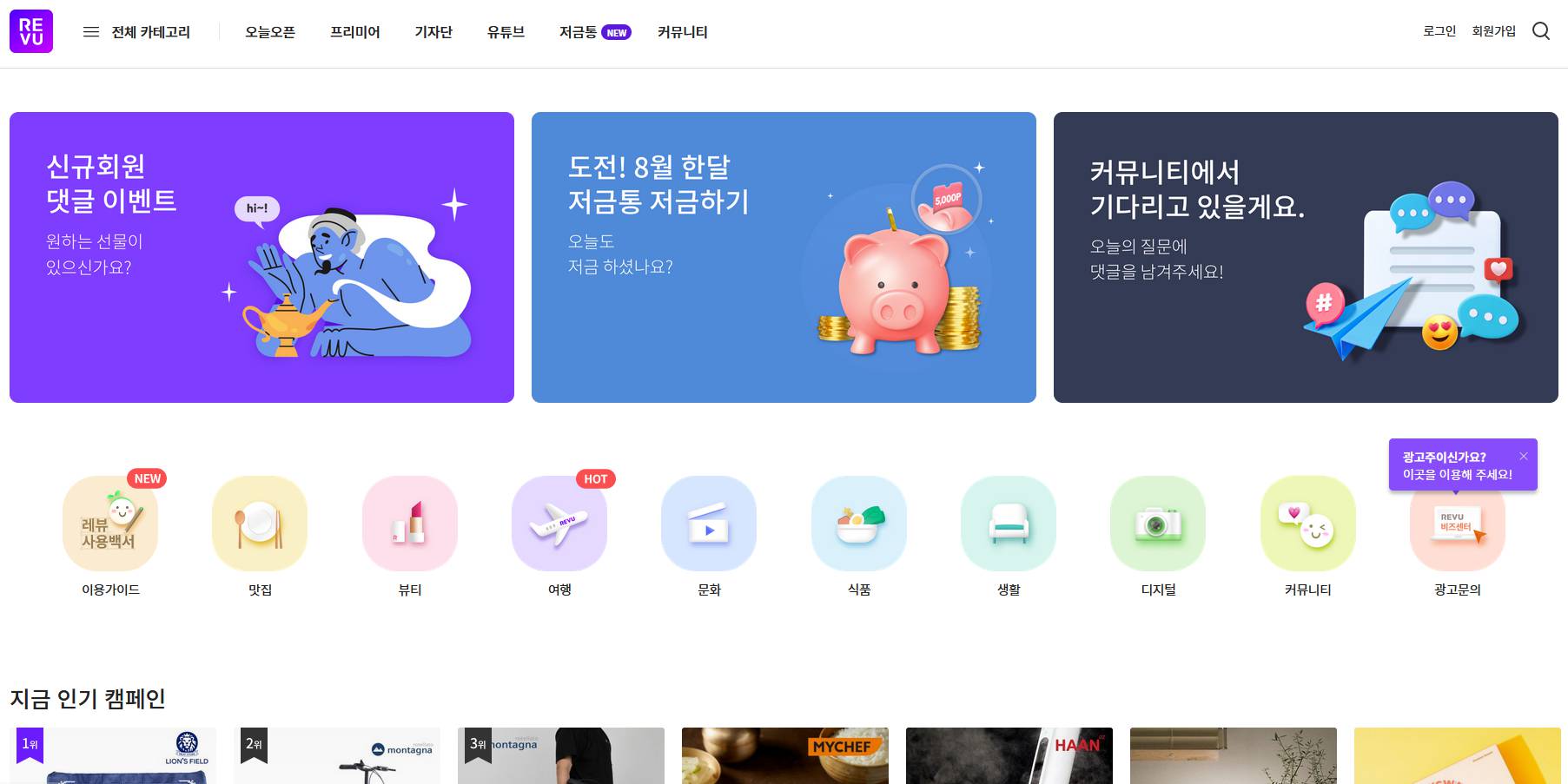Dismiss the 광고주이신가요 tooltip with X
Viewport: 1568px width, 784px height.
point(1525,456)
